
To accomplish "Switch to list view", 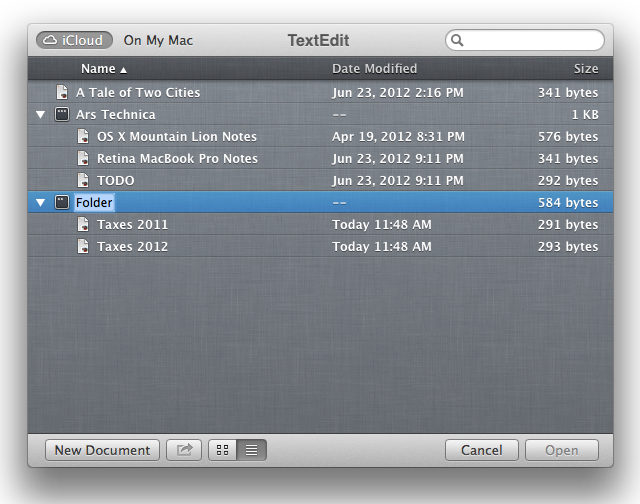I will (x=251, y=450).
